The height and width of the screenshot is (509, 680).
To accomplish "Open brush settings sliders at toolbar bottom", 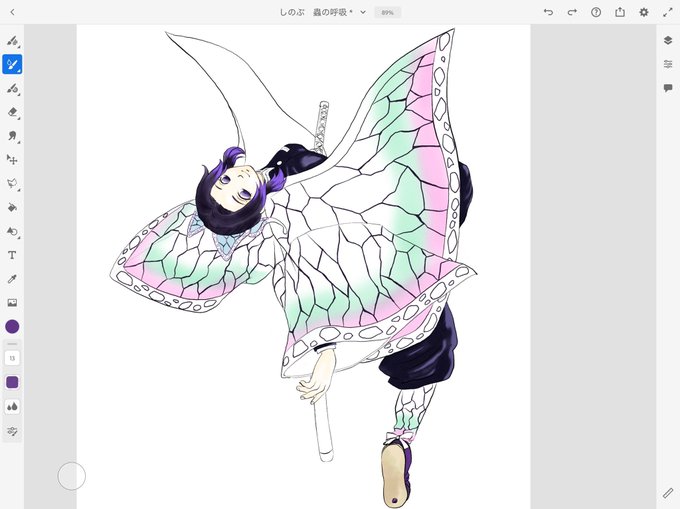I will click(12, 431).
